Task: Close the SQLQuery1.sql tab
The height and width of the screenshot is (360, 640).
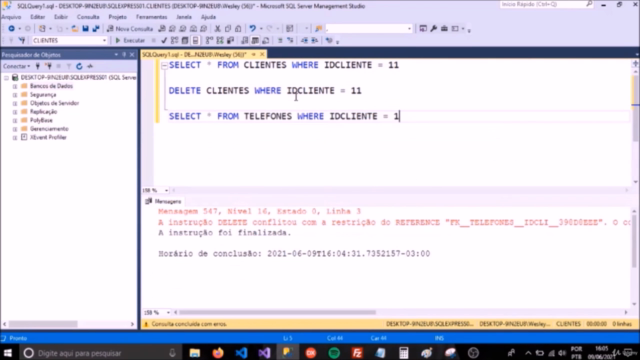Action: (262, 54)
